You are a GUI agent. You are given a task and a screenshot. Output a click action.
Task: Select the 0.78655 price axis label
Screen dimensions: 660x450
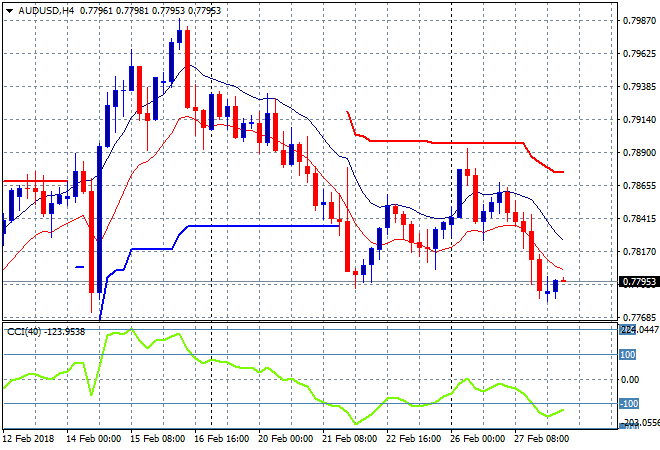(x=639, y=186)
